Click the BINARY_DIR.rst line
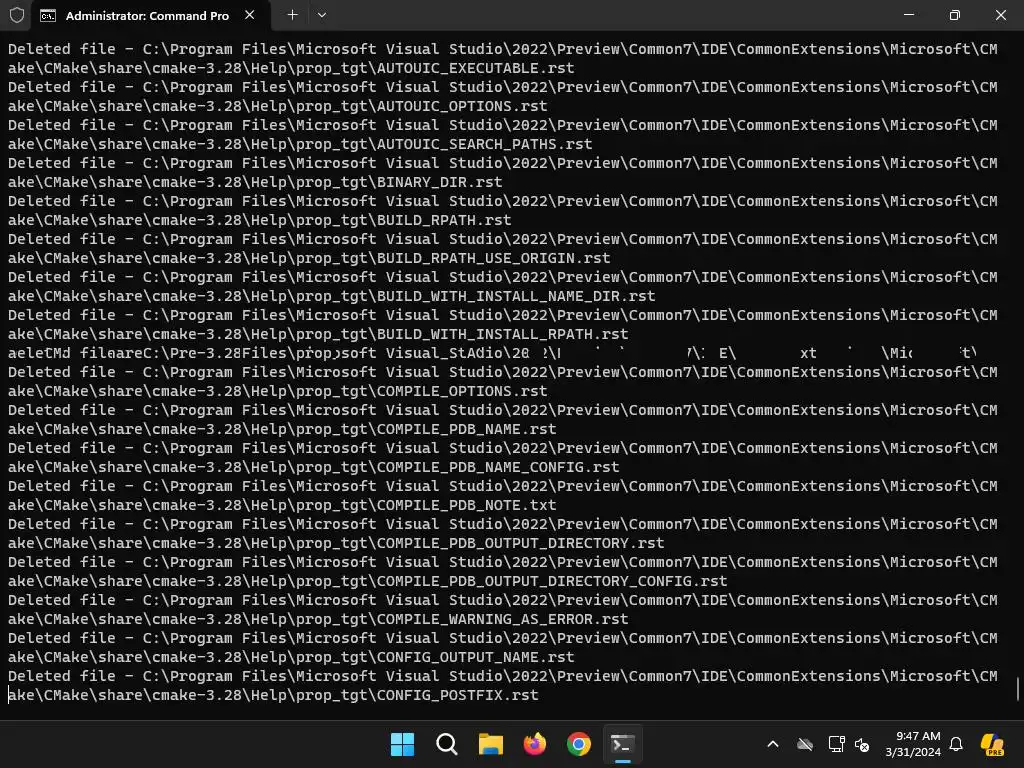Viewport: 1024px width, 768px height. tap(255, 182)
